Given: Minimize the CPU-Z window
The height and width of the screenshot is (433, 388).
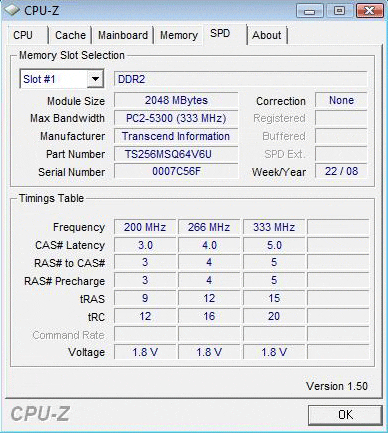Looking at the screenshot, I should (x=309, y=11).
